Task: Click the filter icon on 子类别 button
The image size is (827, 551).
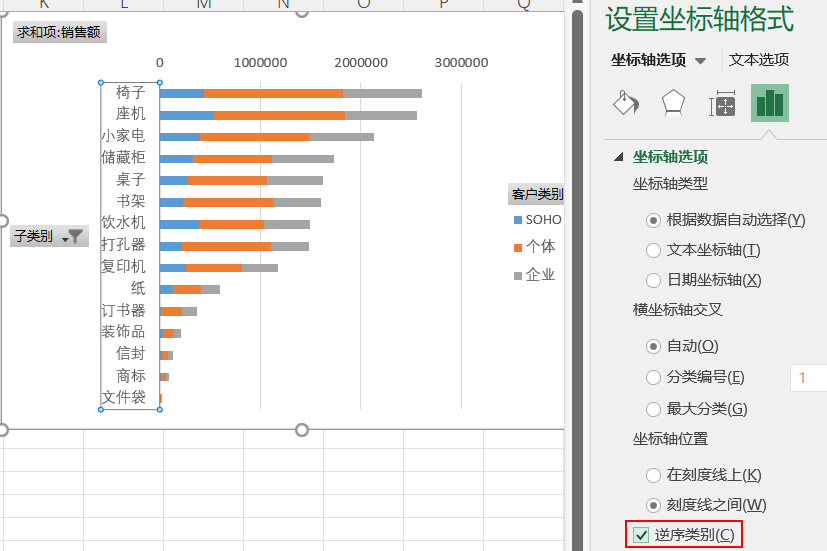Action: tap(76, 237)
